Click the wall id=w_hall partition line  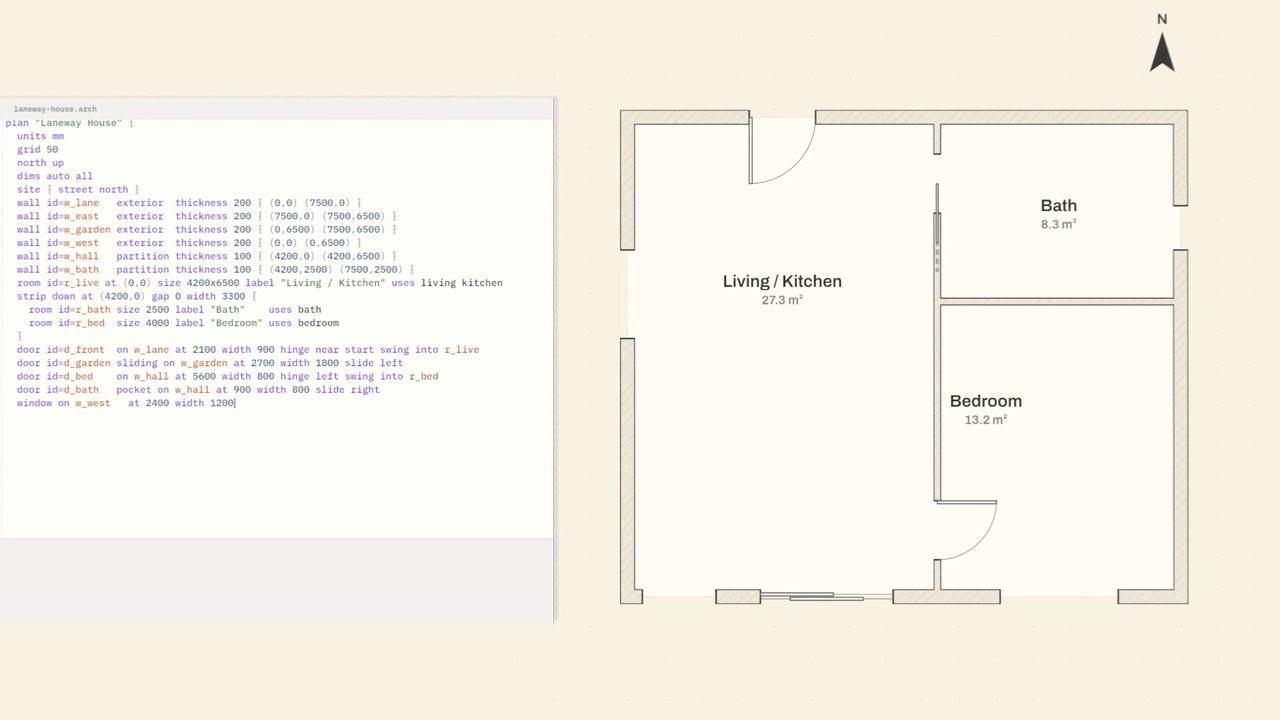[207, 256]
